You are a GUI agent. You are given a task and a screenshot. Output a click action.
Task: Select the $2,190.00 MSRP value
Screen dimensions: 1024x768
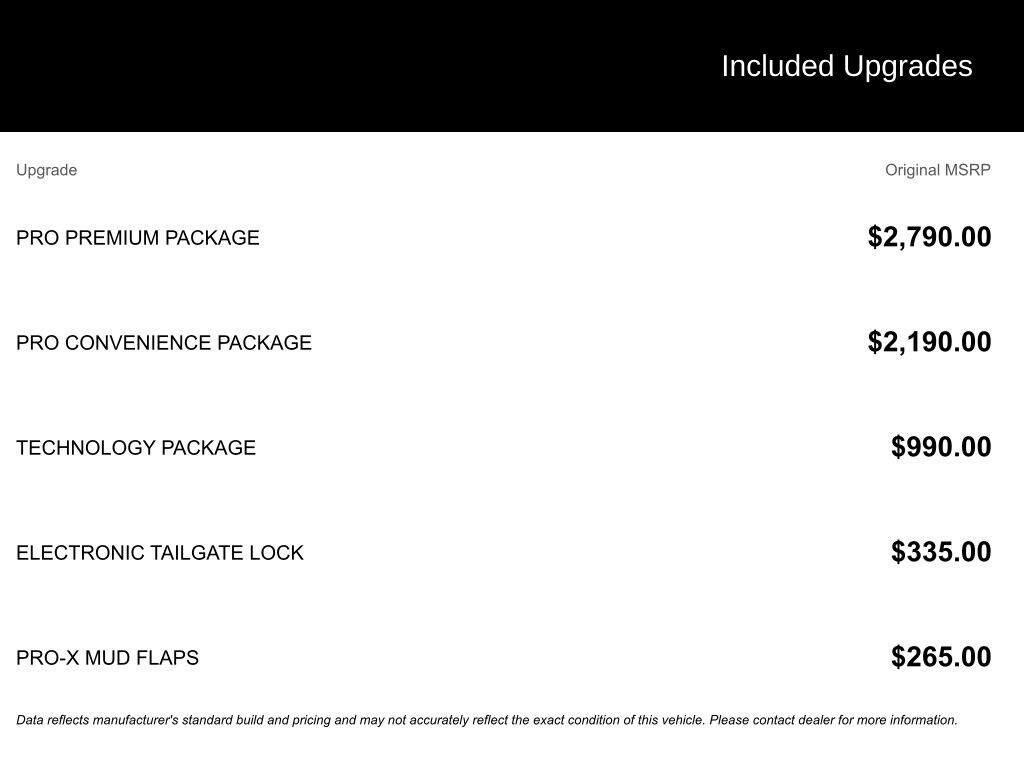pyautogui.click(x=929, y=342)
